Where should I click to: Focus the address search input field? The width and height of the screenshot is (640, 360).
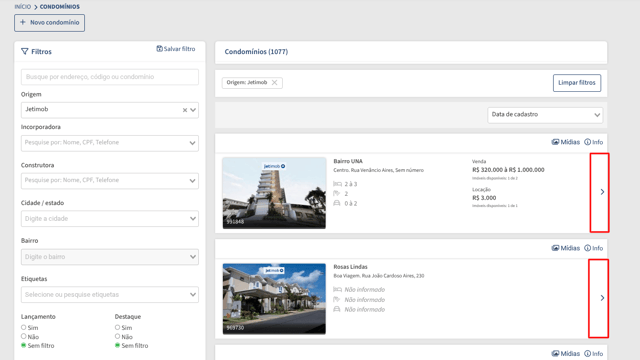pyautogui.click(x=110, y=77)
